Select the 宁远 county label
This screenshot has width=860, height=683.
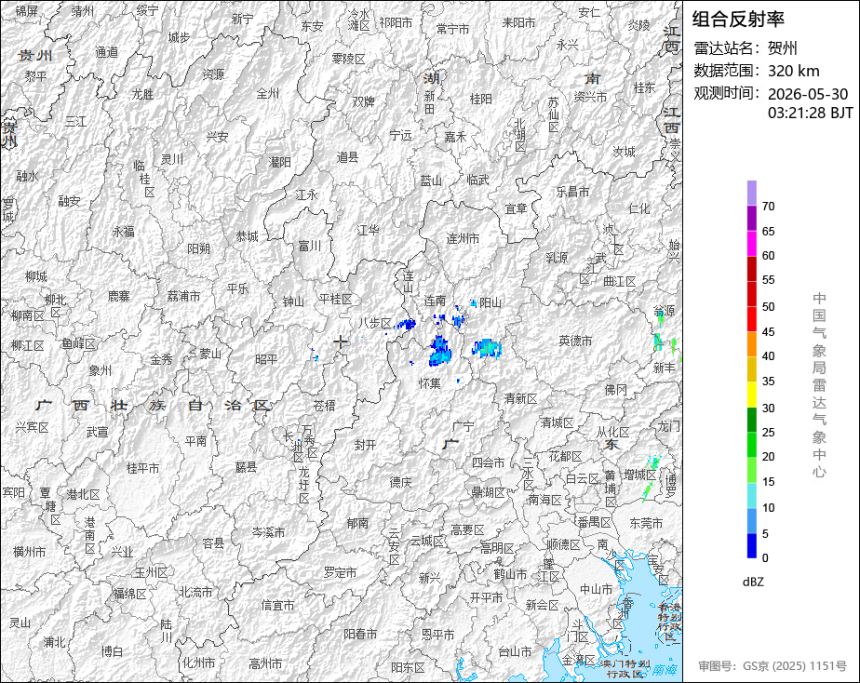[x=400, y=135]
